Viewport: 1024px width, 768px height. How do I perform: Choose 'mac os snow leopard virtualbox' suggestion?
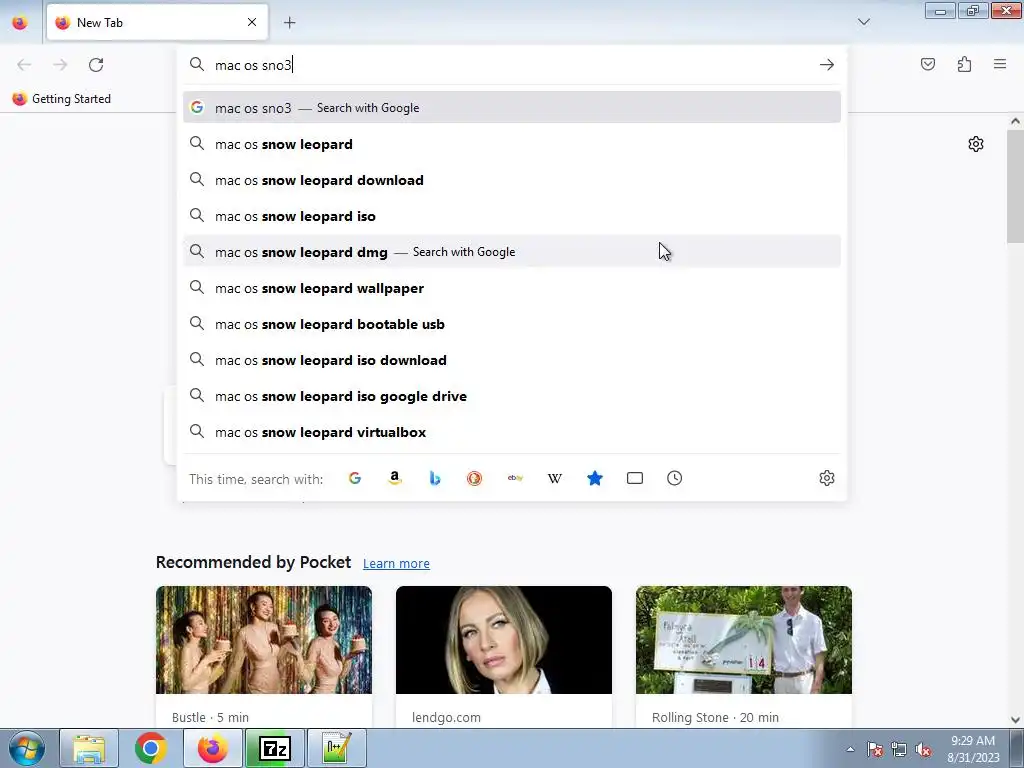click(x=512, y=432)
